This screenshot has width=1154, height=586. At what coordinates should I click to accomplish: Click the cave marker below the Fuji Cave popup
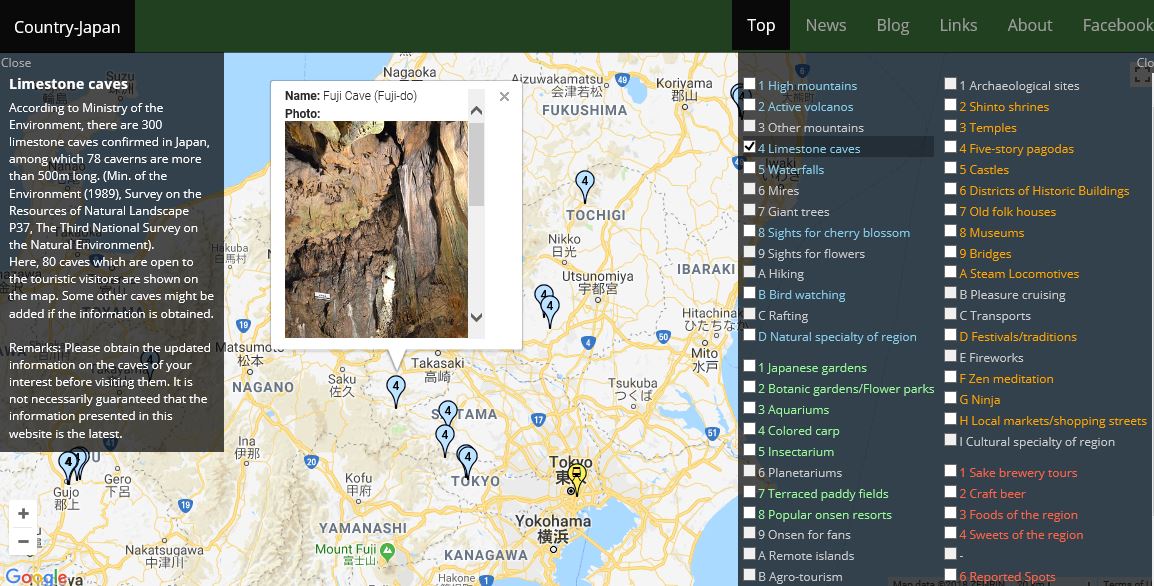(396, 388)
